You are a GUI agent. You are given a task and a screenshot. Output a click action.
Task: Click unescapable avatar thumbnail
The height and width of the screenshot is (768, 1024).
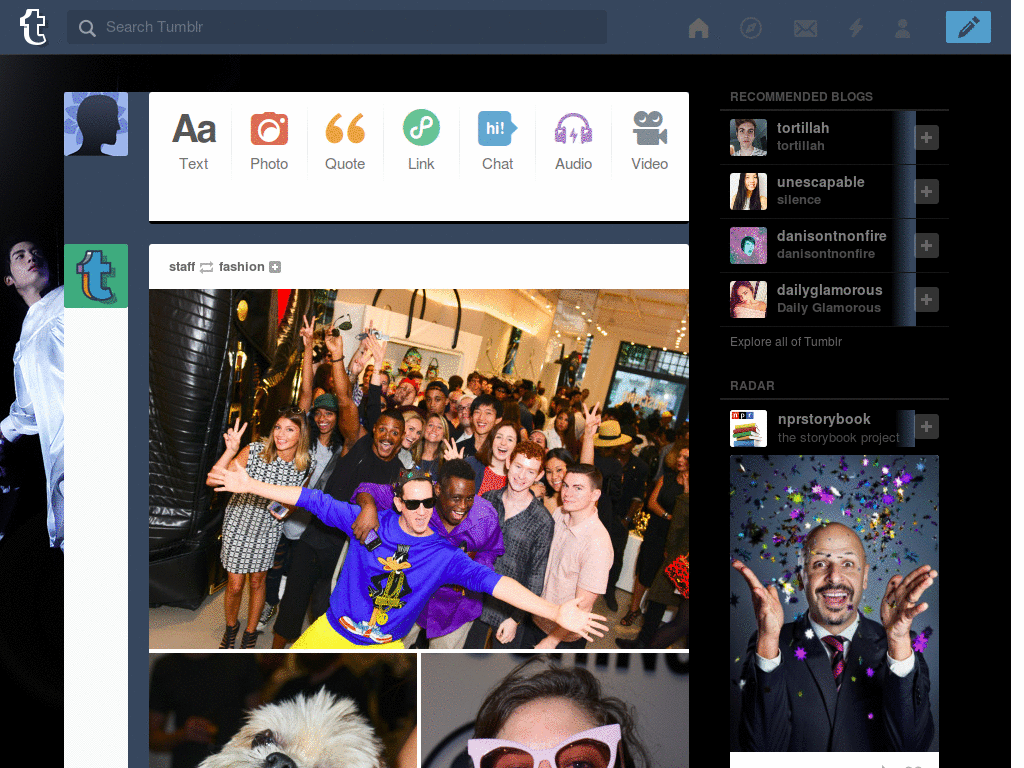tap(748, 191)
